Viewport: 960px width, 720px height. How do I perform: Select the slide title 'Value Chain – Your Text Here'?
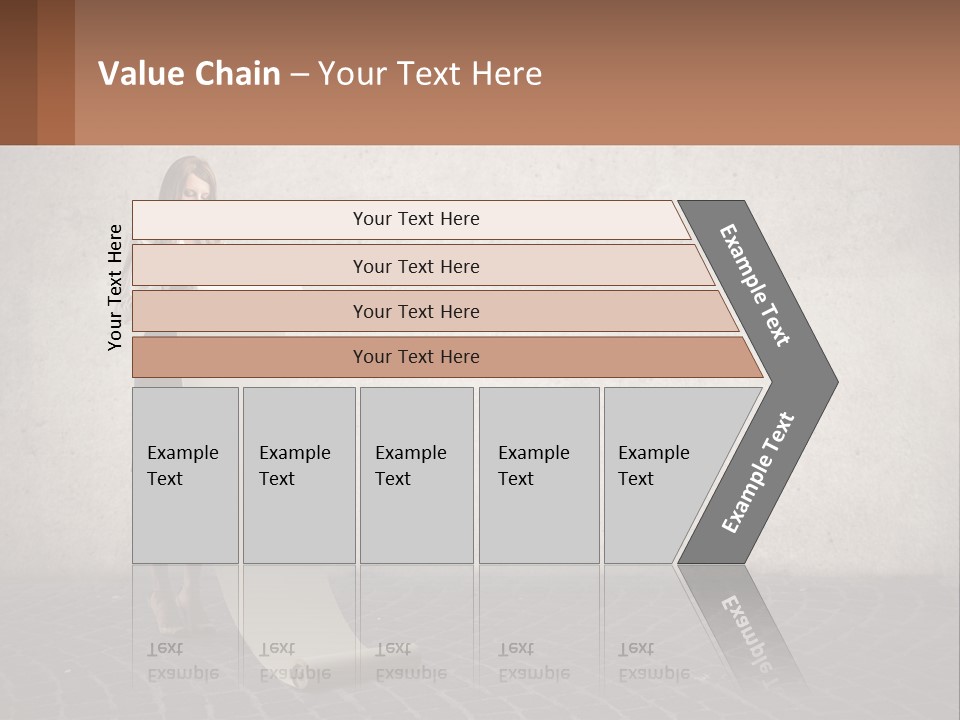click(320, 73)
